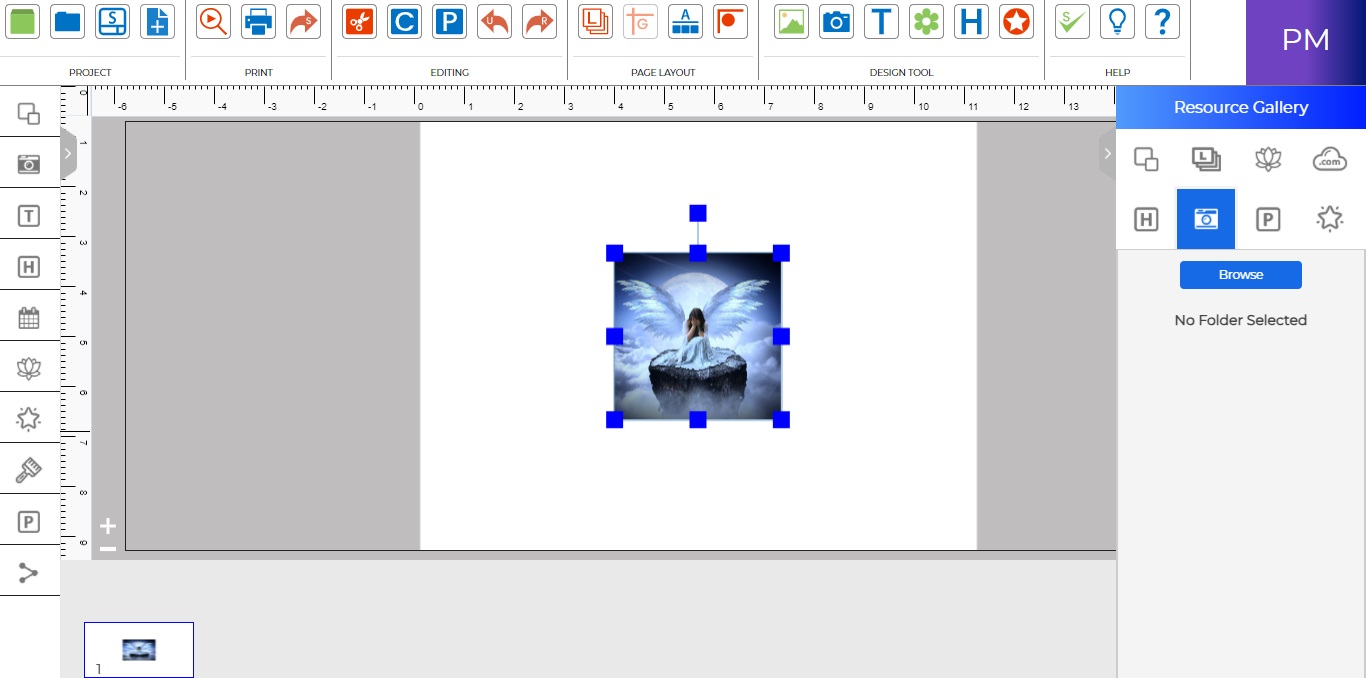1366x678 pixels.
Task: Click the orange star design tool
Action: (x=1016, y=21)
